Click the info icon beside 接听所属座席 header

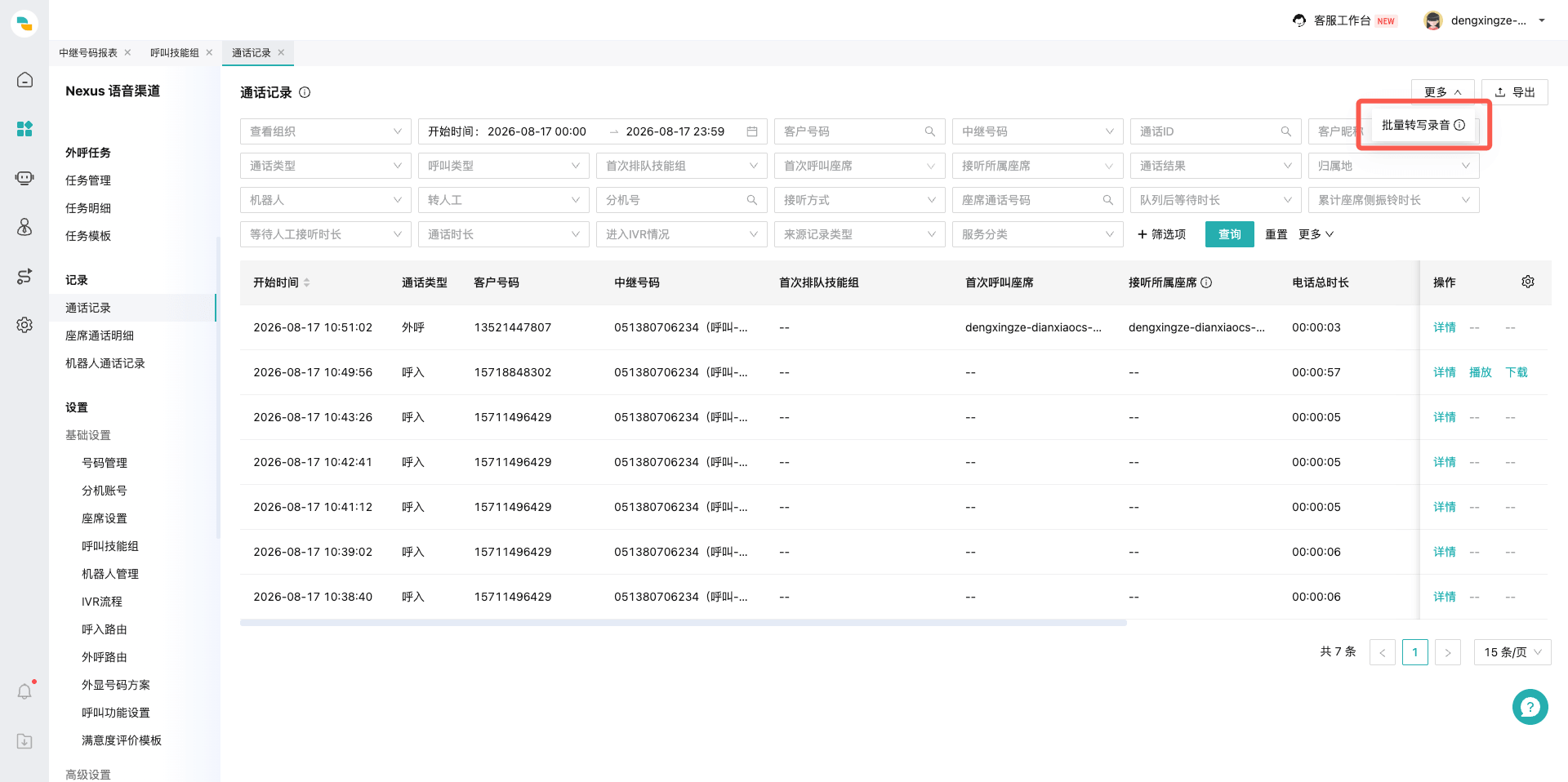tap(1206, 282)
